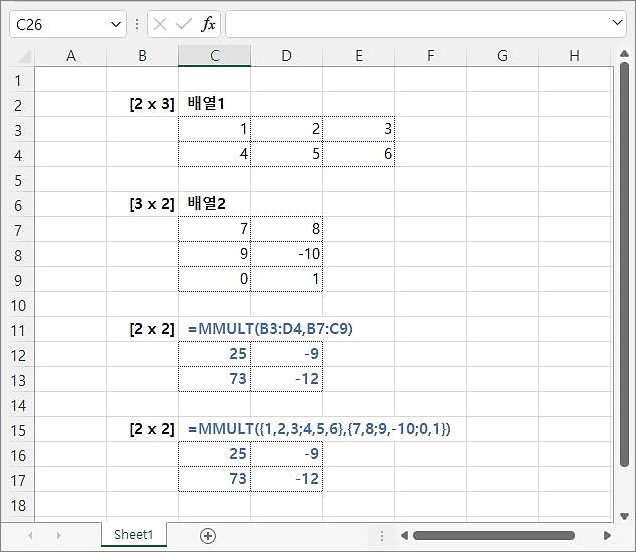Screen dimensions: 636x552
Task: Switch to the Sheet1 tab
Action: [x=134, y=535]
